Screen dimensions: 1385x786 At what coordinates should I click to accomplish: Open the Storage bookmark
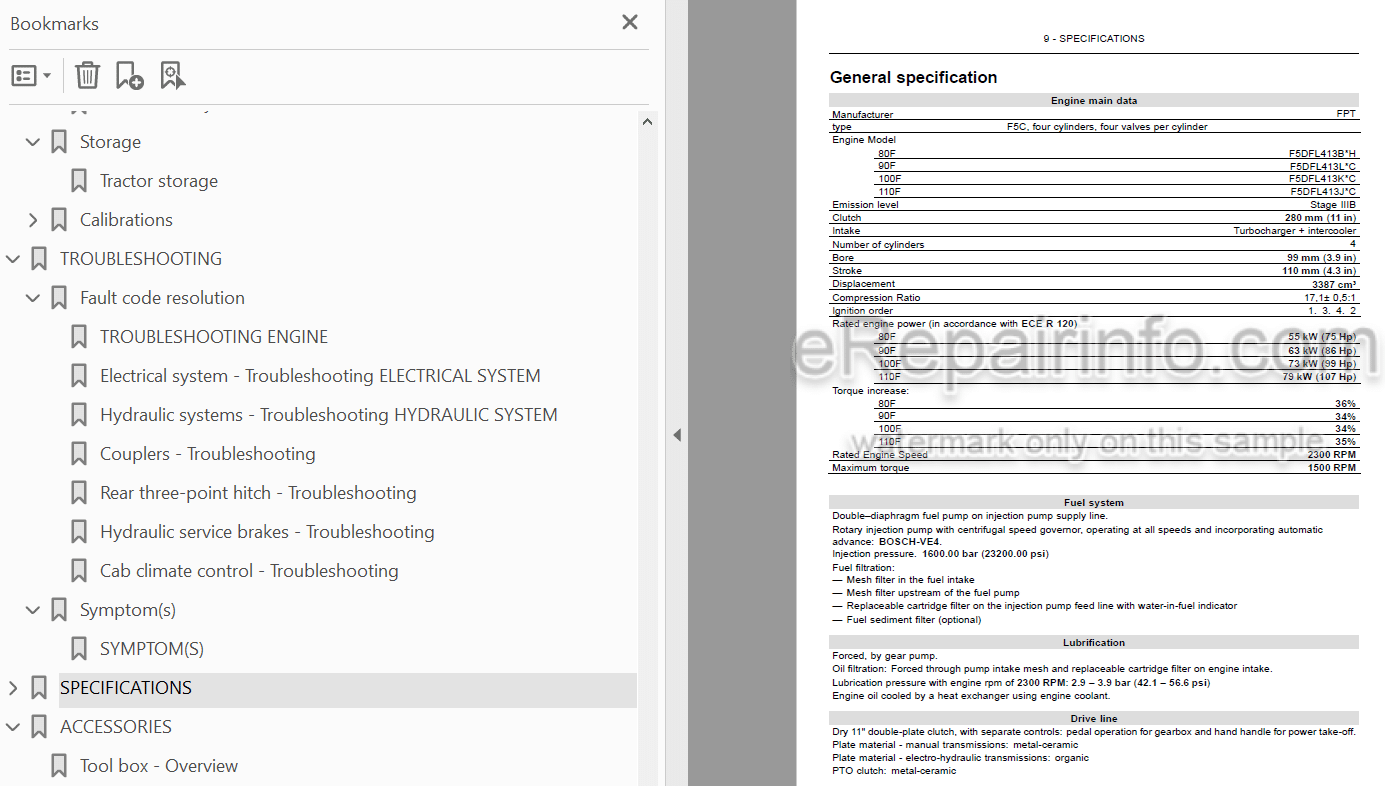coord(110,142)
